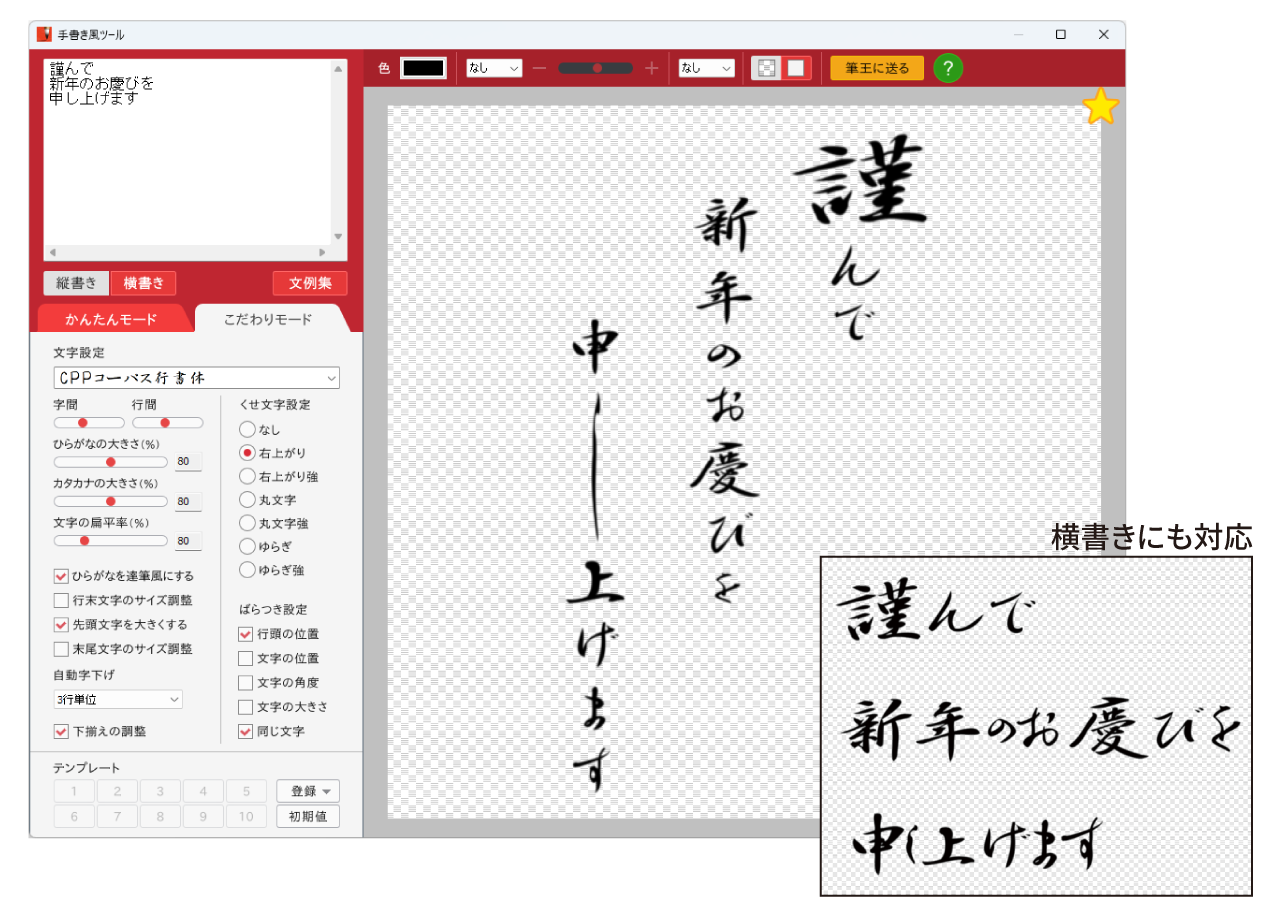The height and width of the screenshot is (922, 1280).
Task: Open the CPPコーパス行書体 font dropdown
Action: point(196,377)
